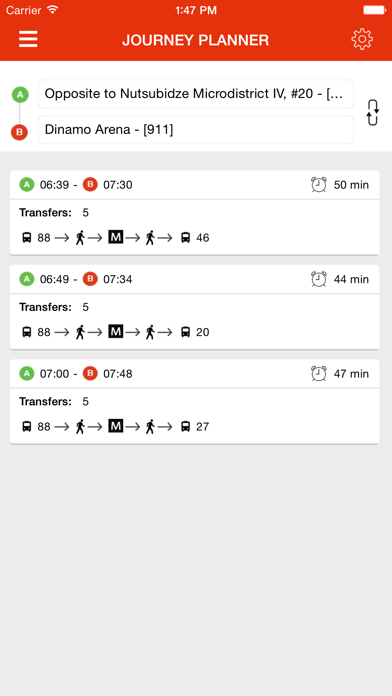The width and height of the screenshot is (392, 696).
Task: Click the bus 20 icon in second route
Action: point(185,332)
